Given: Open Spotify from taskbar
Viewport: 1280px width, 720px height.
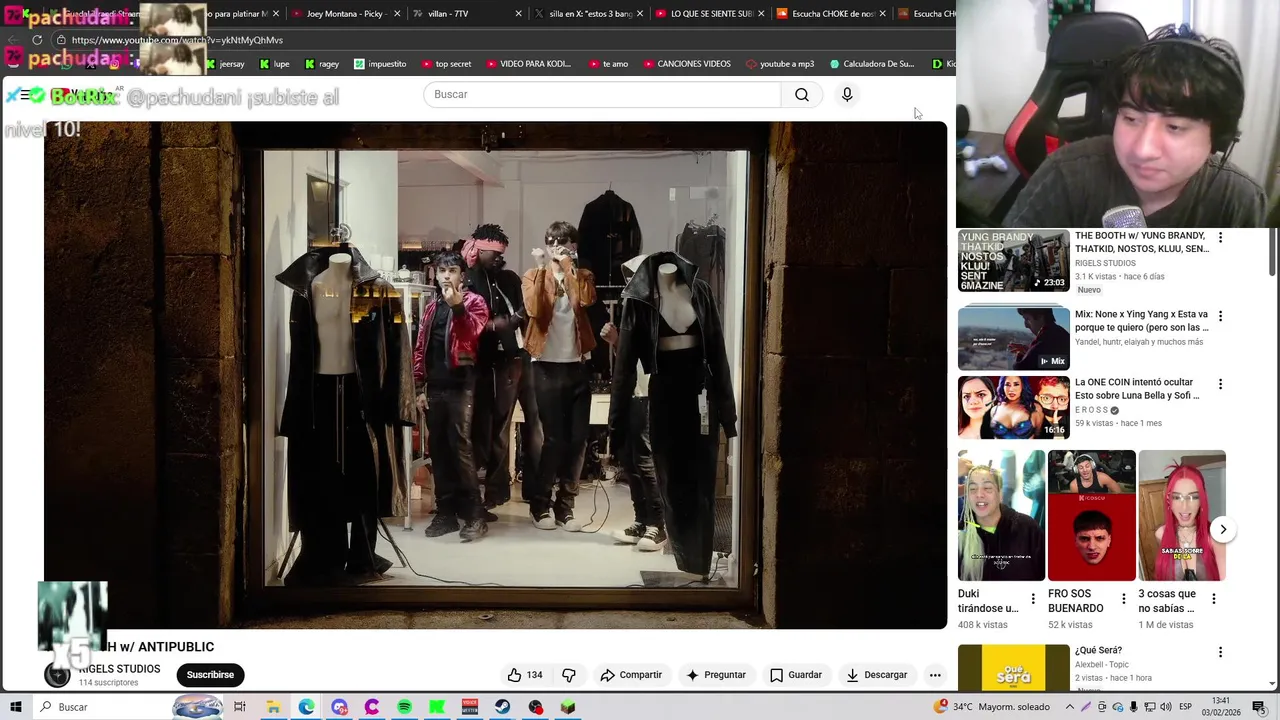Looking at the screenshot, I should 404,707.
